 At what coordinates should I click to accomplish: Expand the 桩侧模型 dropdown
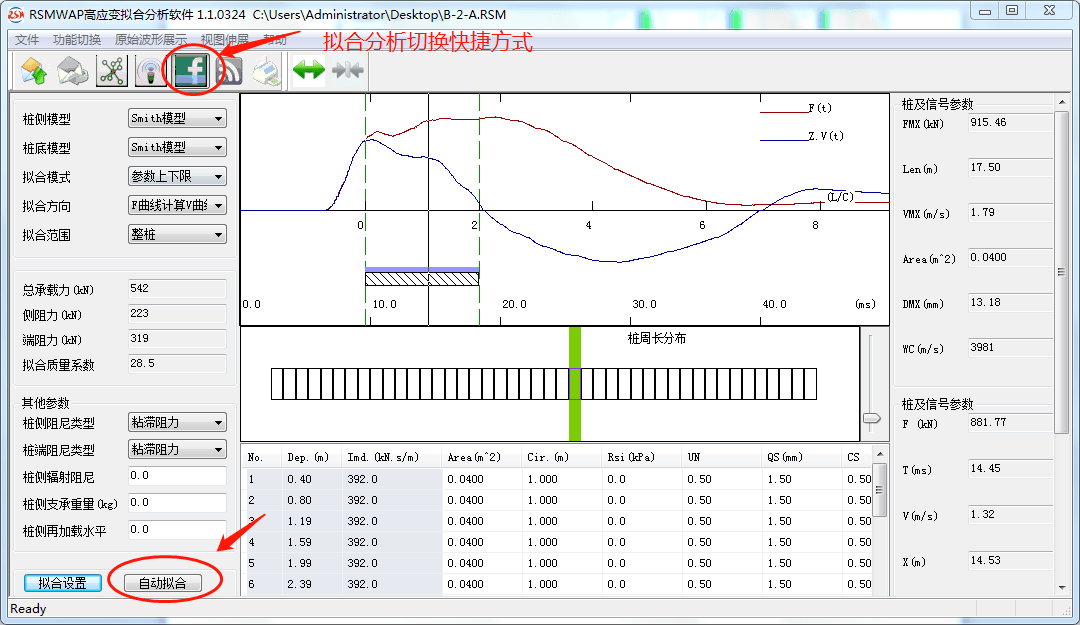click(218, 119)
